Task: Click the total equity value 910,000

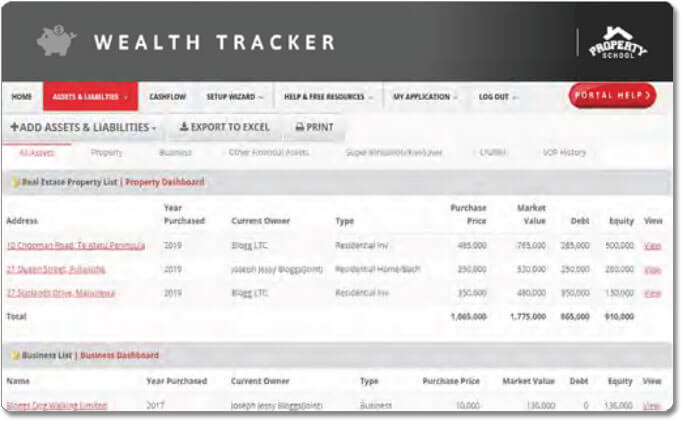Action: 619,316
